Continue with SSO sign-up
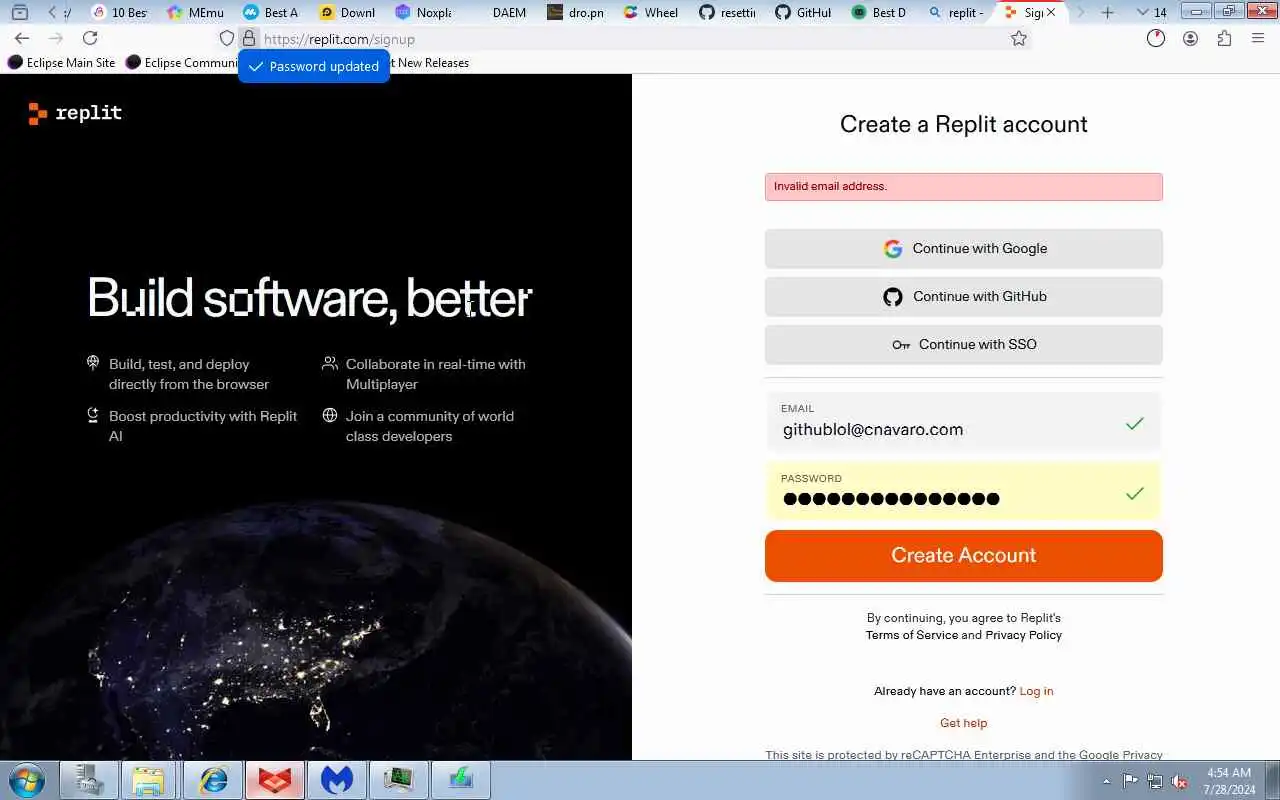Image resolution: width=1280 pixels, height=800 pixels. [x=963, y=345]
